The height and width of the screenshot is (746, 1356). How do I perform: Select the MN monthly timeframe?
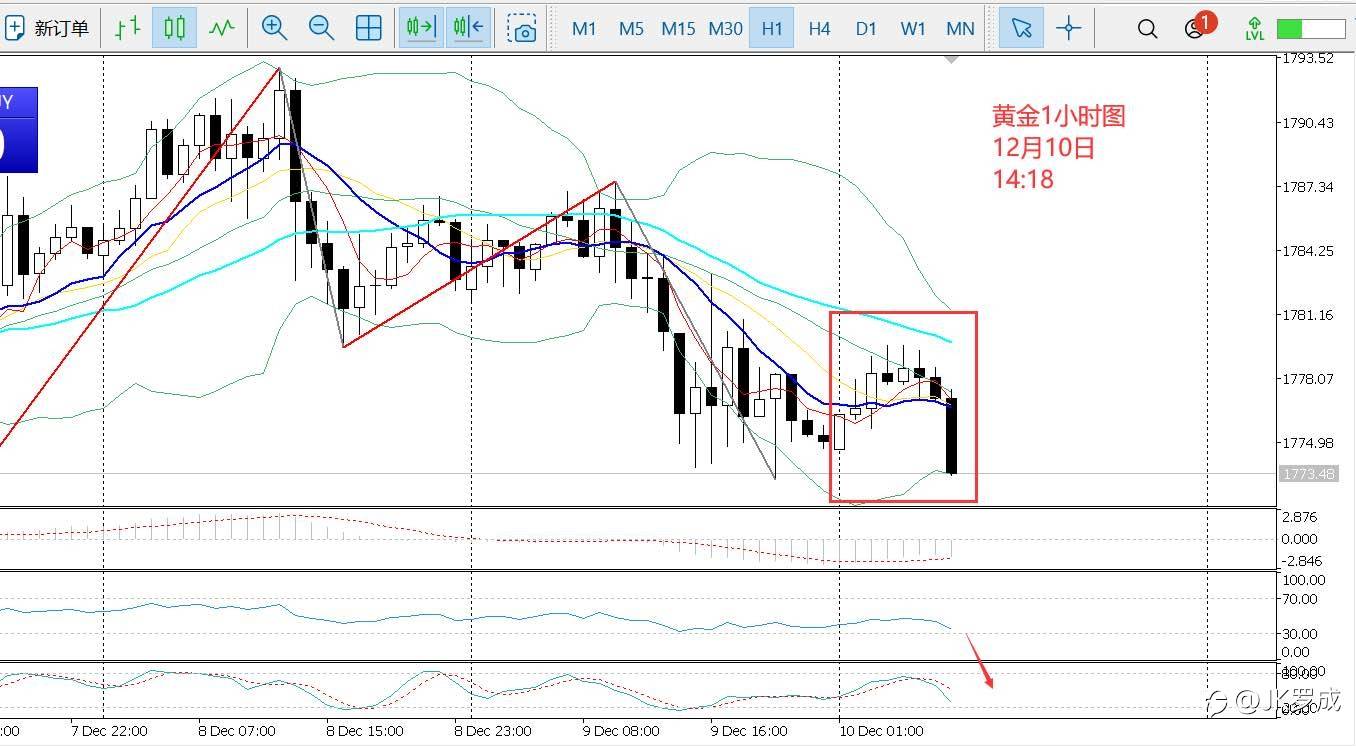click(960, 29)
